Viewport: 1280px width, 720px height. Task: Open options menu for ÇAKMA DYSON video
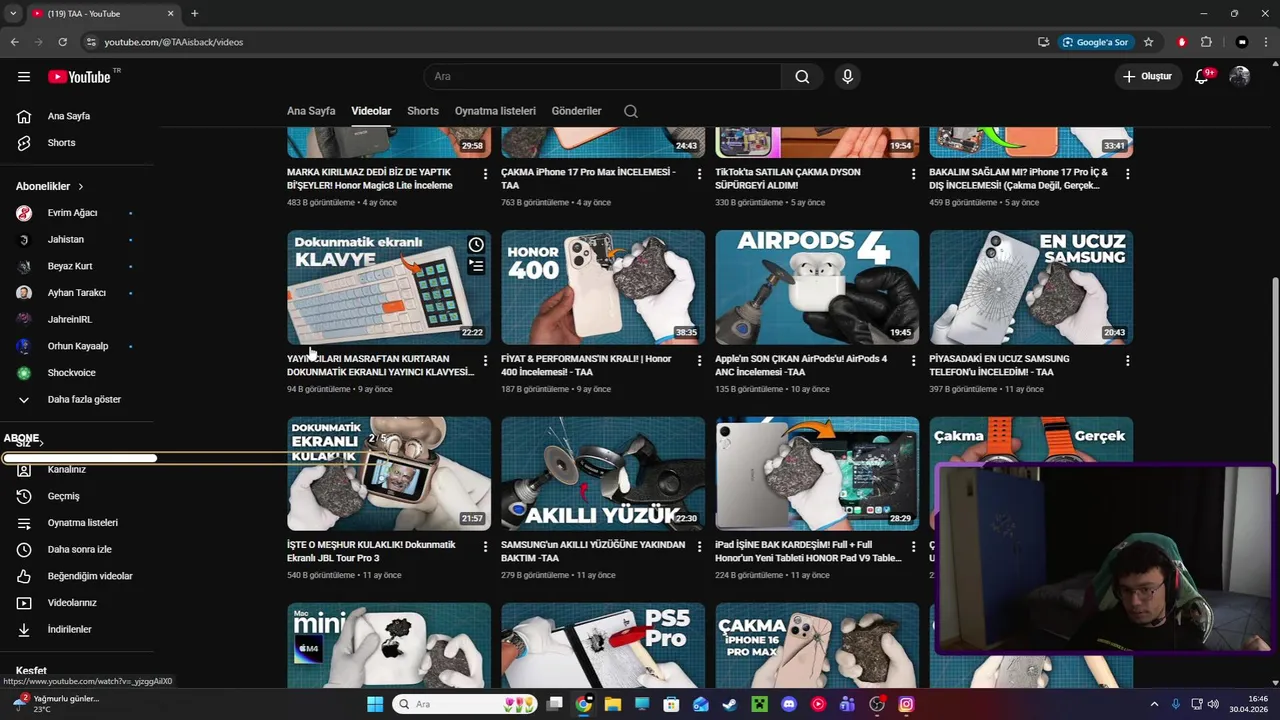click(x=913, y=174)
